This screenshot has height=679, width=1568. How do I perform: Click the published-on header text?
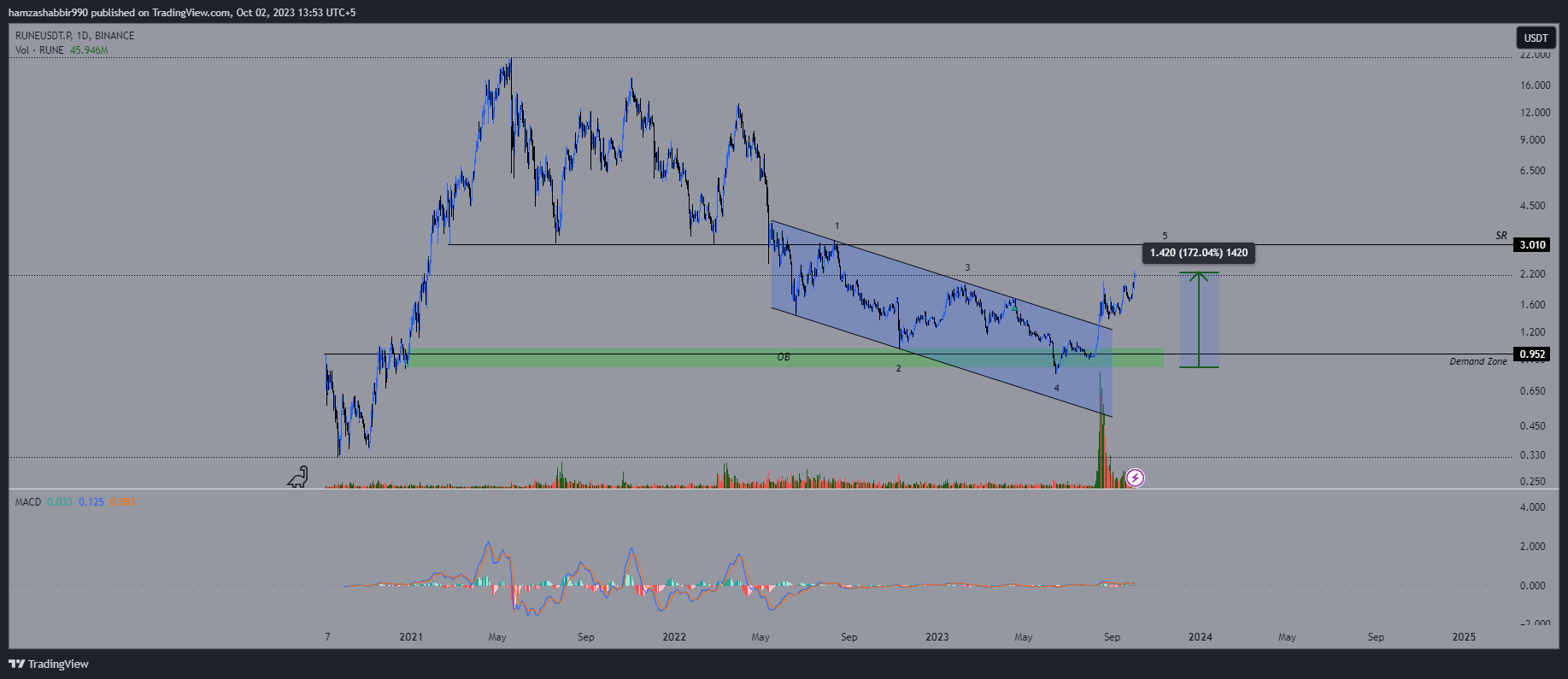point(182,12)
